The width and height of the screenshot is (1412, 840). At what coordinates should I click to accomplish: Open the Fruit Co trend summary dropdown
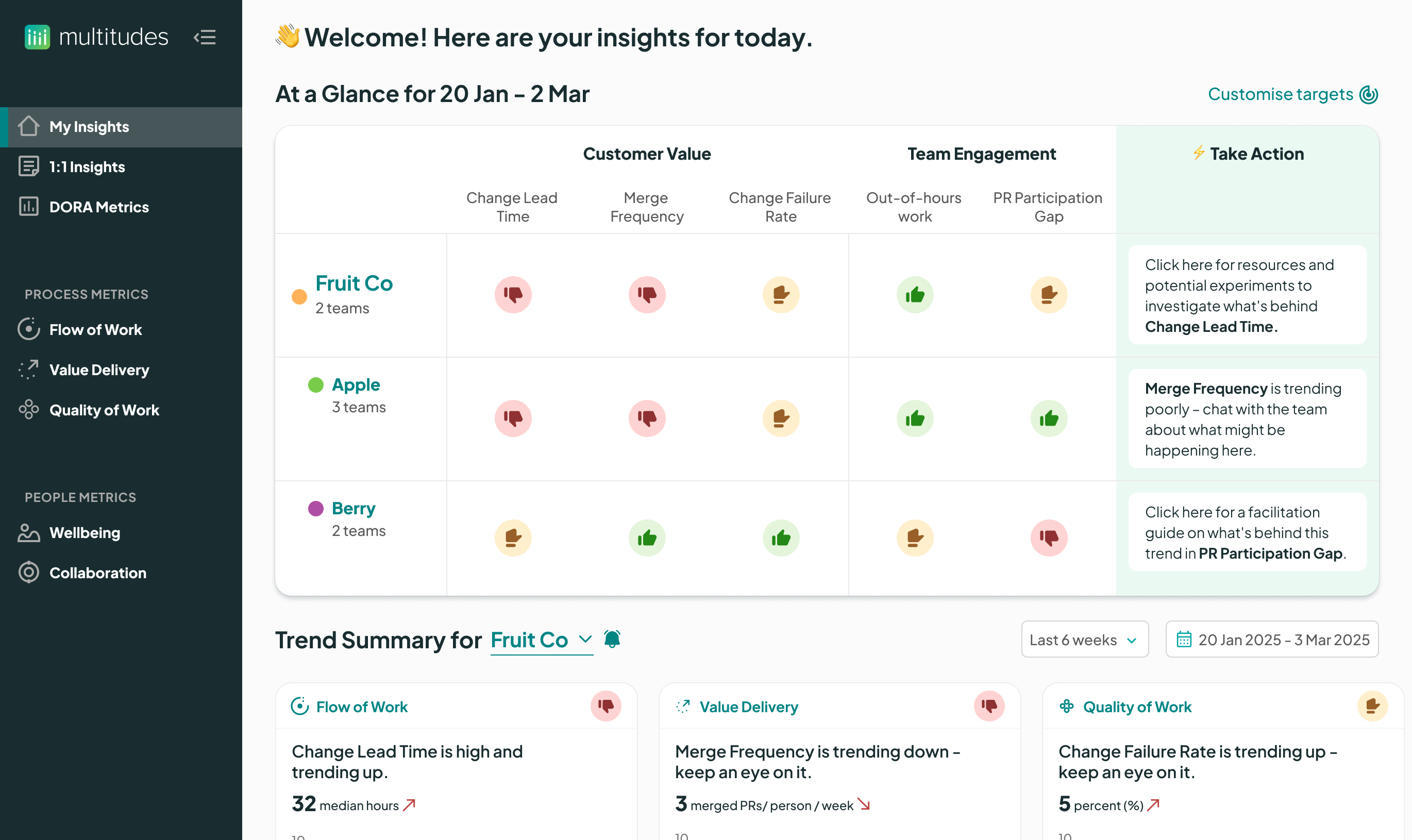coord(541,640)
